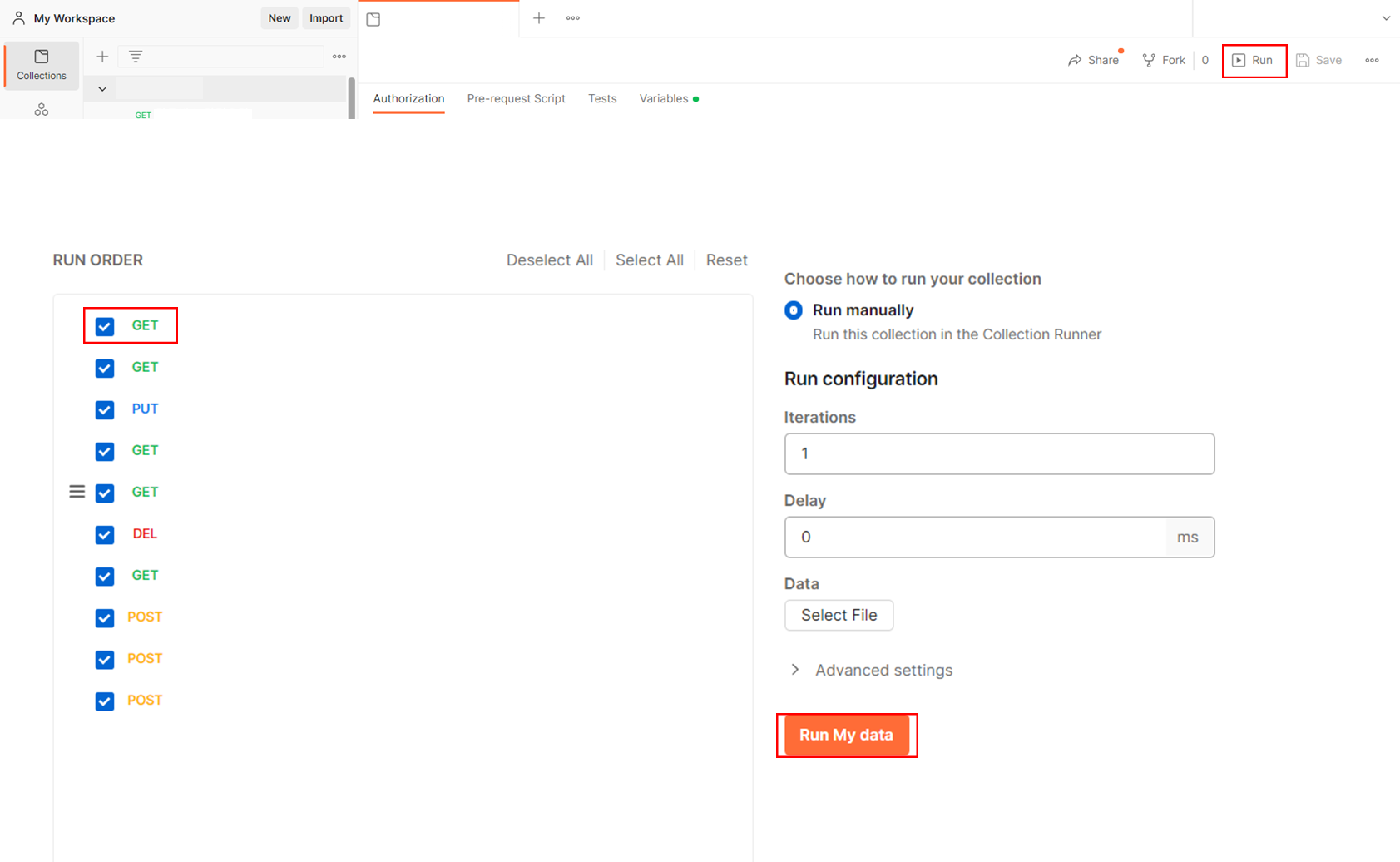1400x862 pixels.
Task: Click the user icon by My Workspace
Action: (x=18, y=18)
